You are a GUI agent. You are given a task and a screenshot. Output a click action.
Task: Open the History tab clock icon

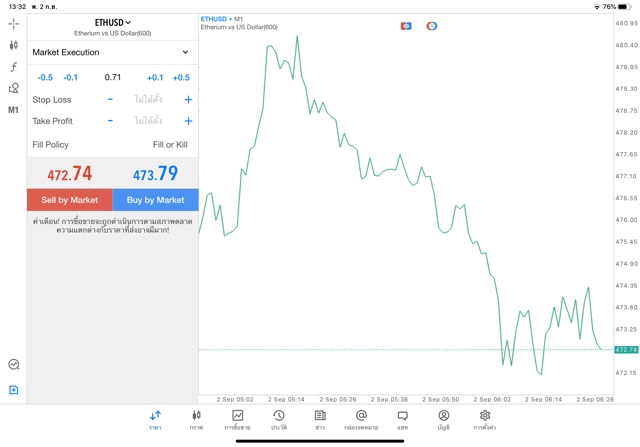pos(279,419)
